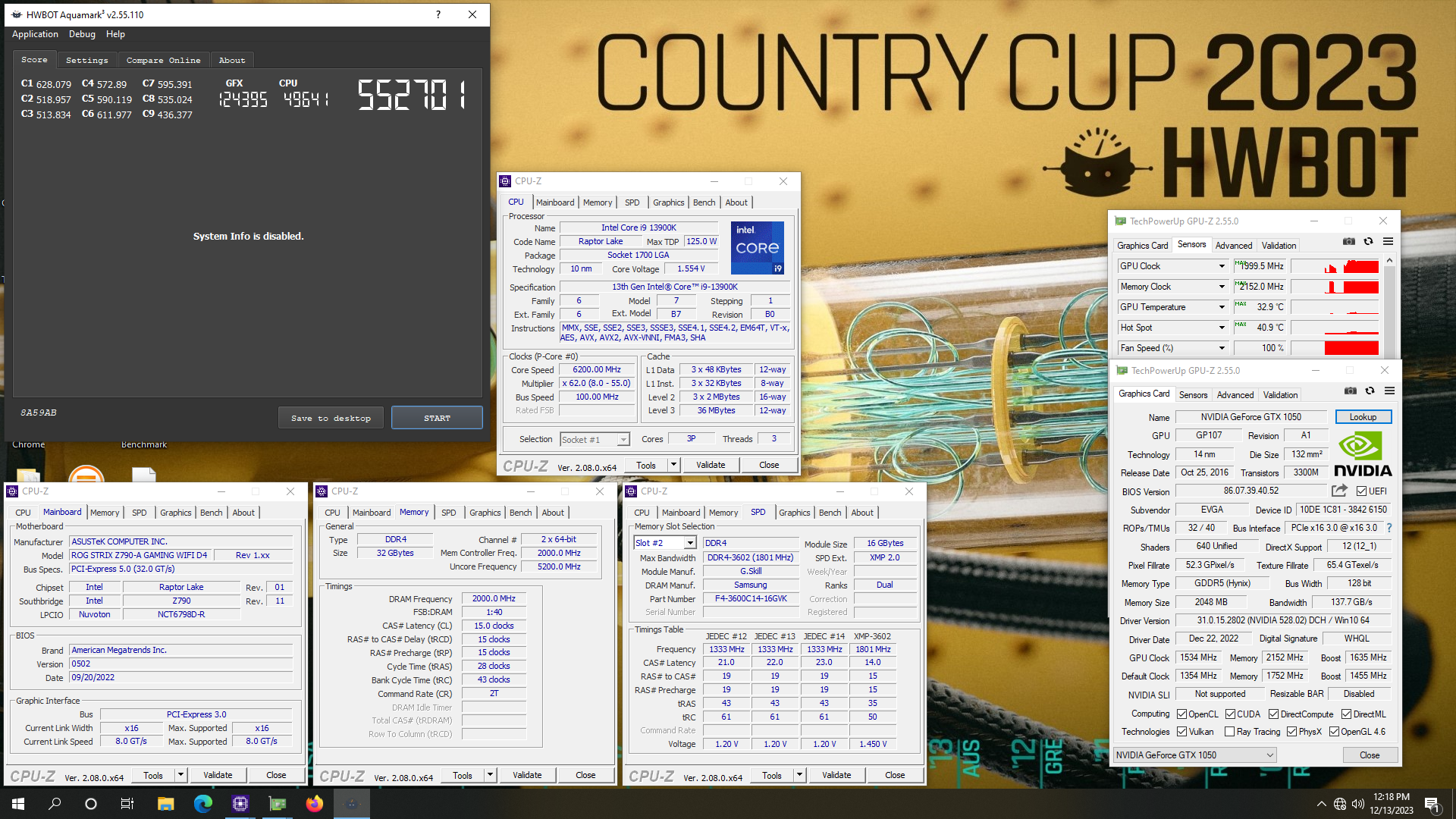Toggle the DirectCompute checkbox
This screenshot has width=1456, height=819.
1274,714
